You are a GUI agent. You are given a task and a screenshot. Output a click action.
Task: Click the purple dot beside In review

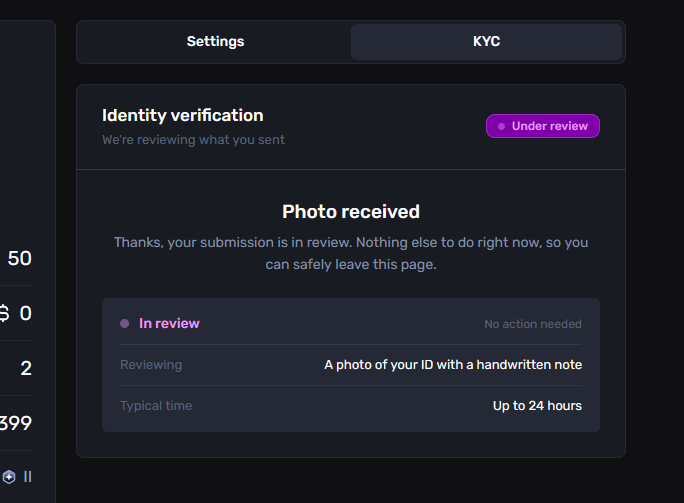(124, 323)
